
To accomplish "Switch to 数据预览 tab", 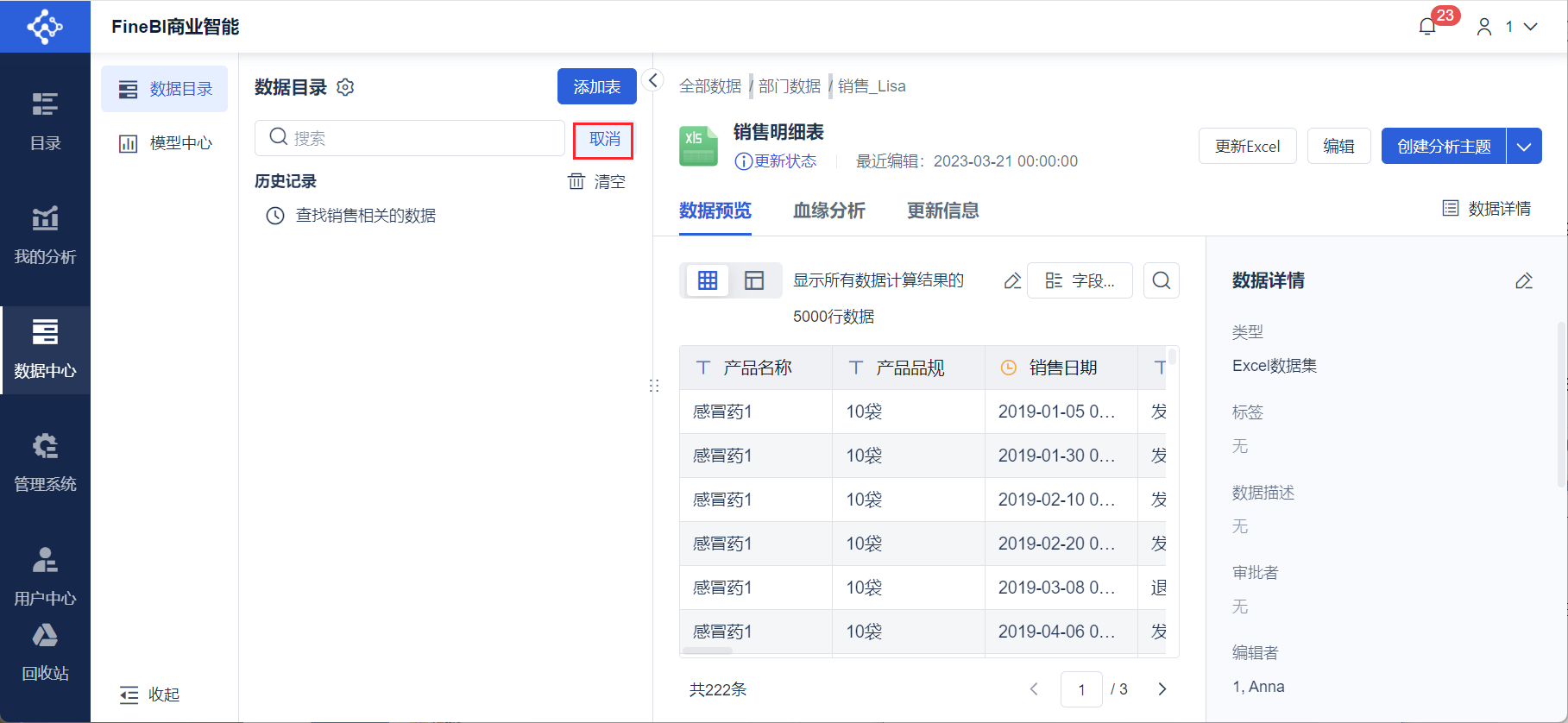I will click(x=715, y=211).
